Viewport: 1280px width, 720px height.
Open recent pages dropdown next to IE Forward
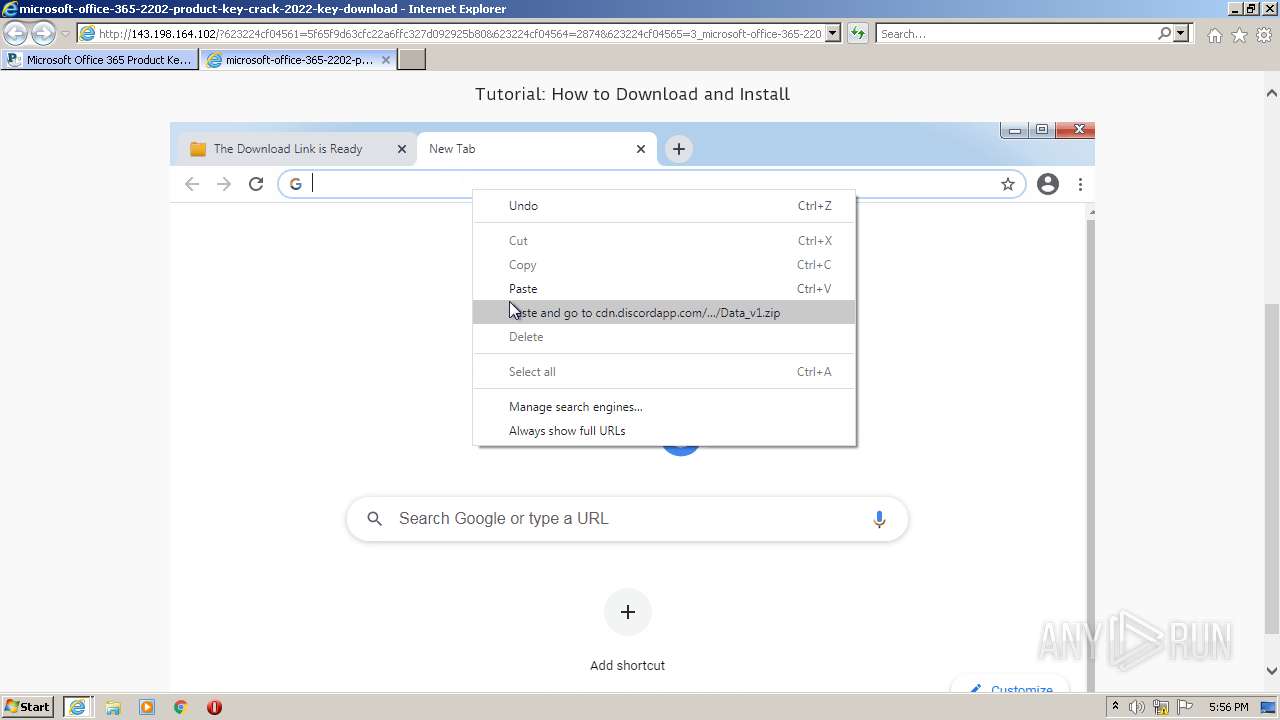[65, 34]
